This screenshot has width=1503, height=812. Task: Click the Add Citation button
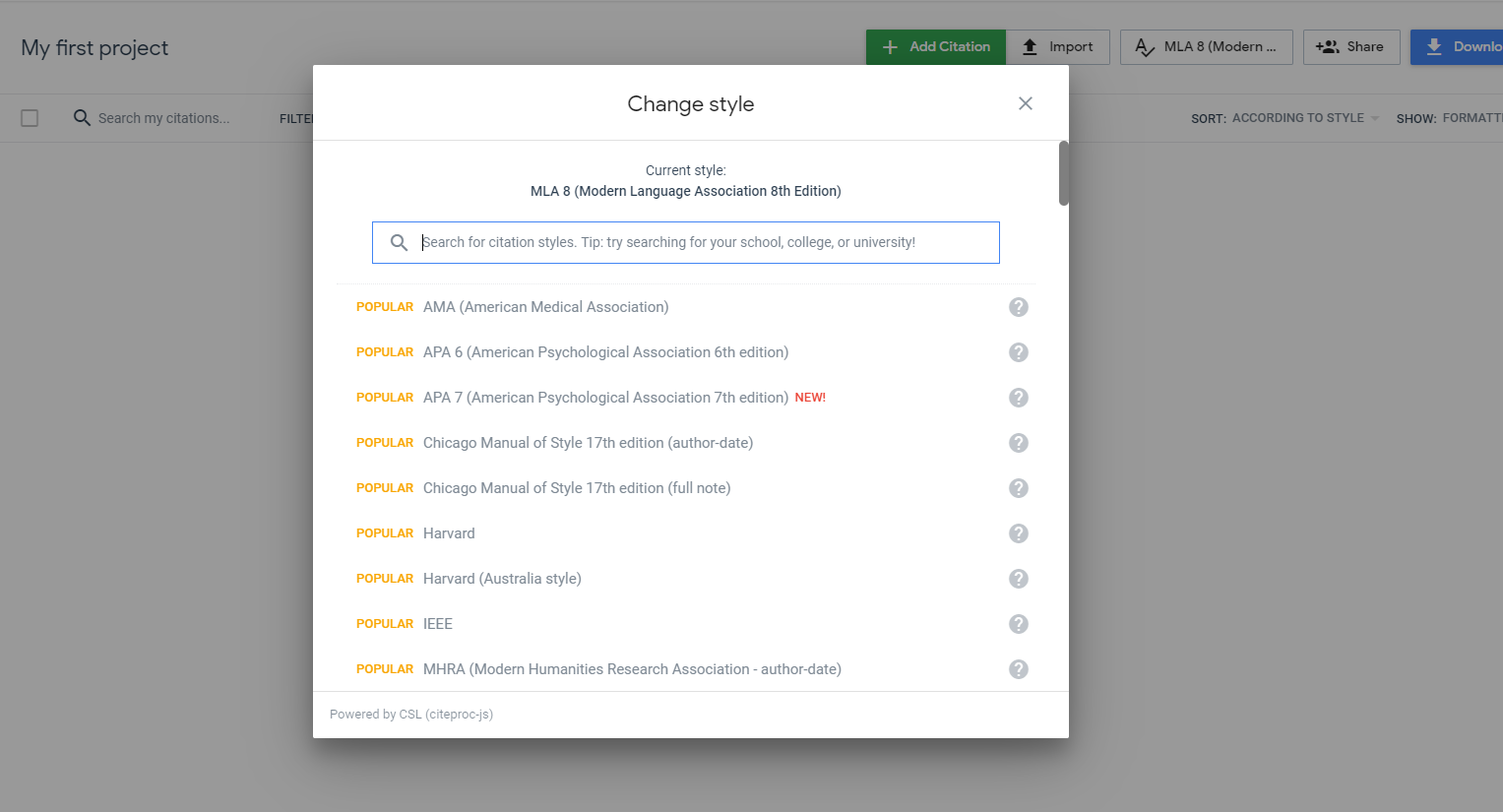click(x=936, y=47)
